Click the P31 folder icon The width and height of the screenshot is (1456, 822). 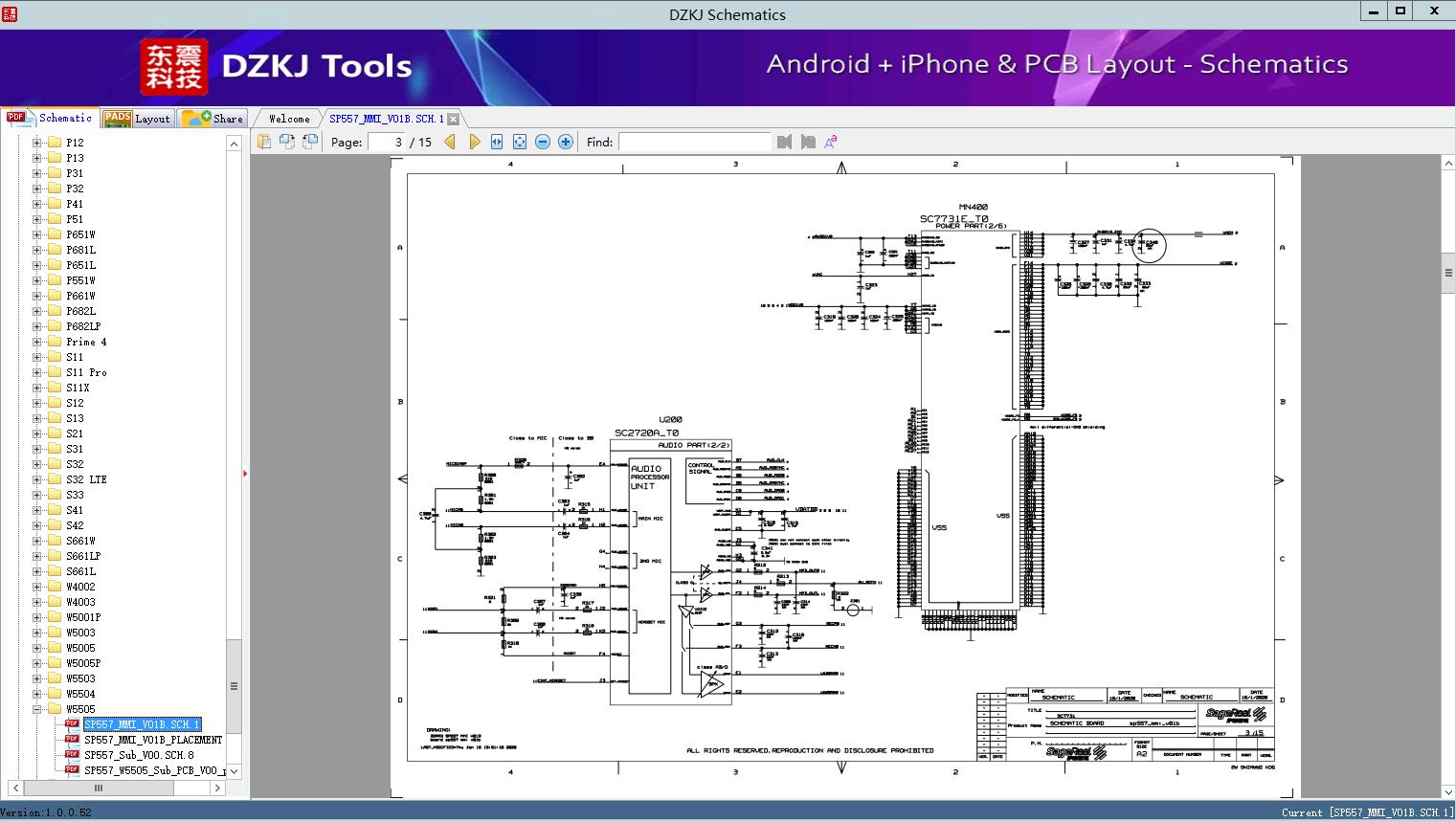point(55,173)
